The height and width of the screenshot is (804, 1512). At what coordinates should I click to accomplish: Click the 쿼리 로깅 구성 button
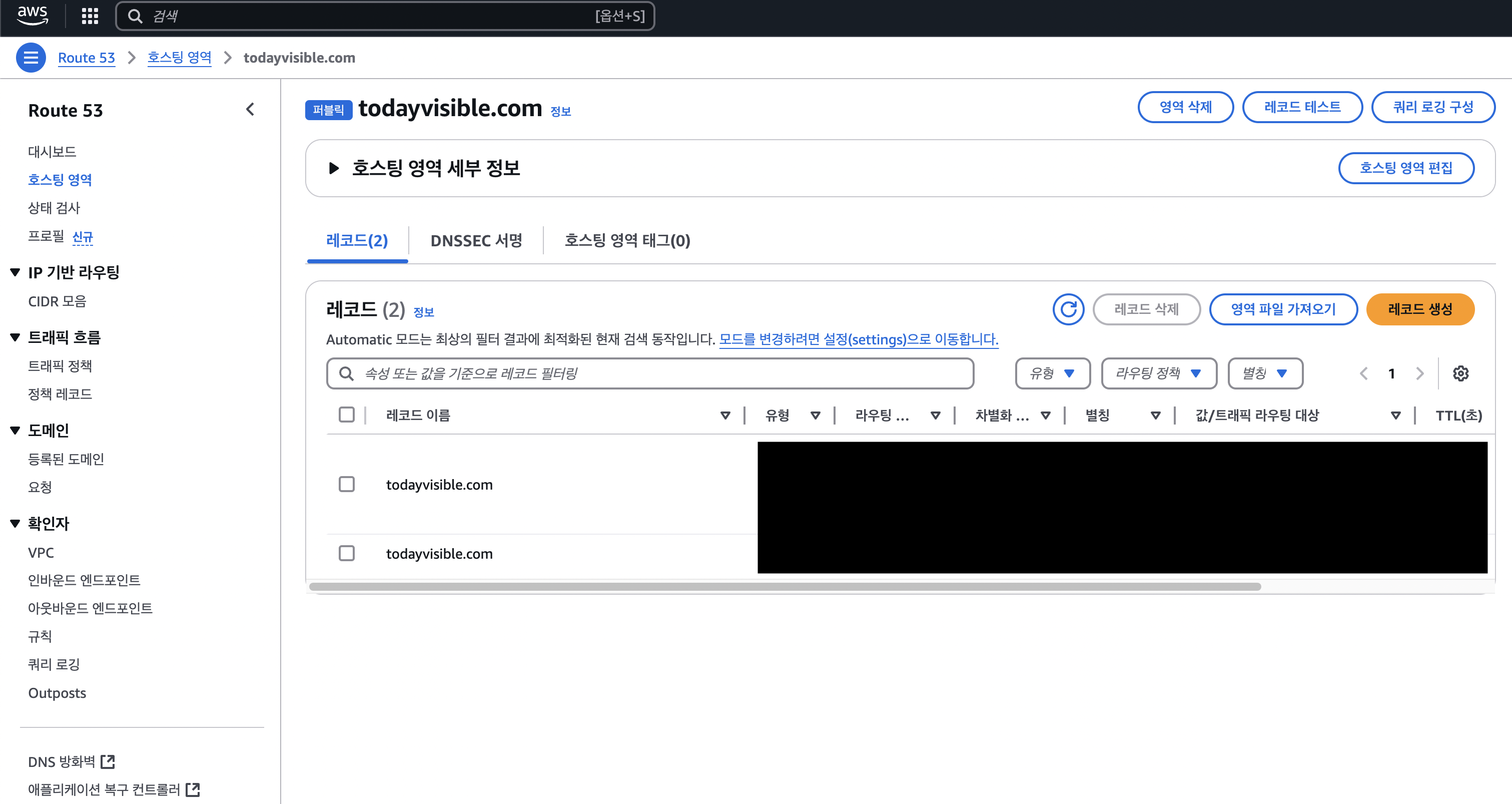[1433, 107]
